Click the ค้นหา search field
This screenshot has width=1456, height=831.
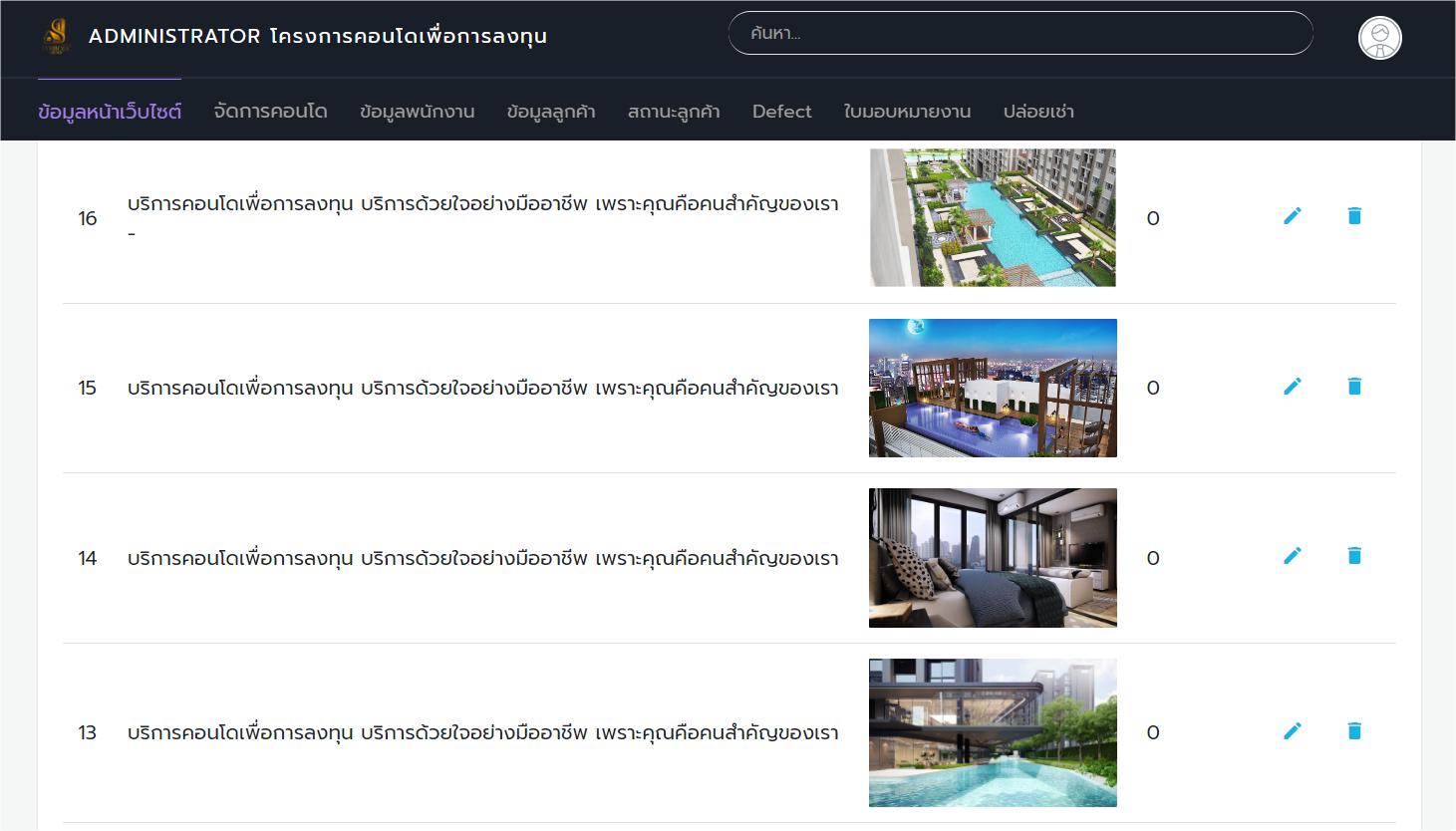point(1019,34)
